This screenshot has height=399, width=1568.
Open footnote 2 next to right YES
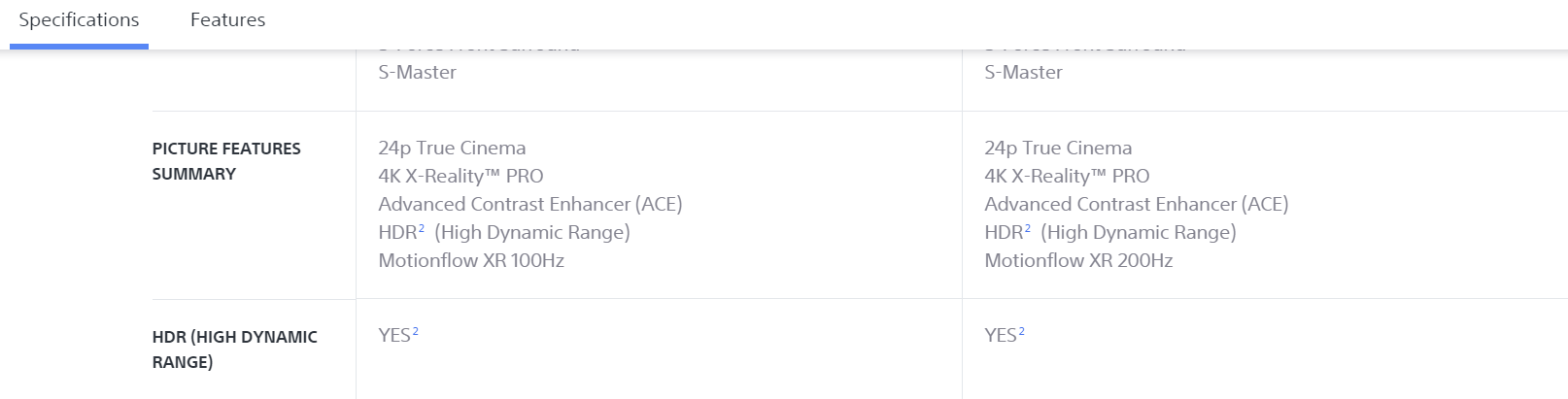pos(1022,332)
